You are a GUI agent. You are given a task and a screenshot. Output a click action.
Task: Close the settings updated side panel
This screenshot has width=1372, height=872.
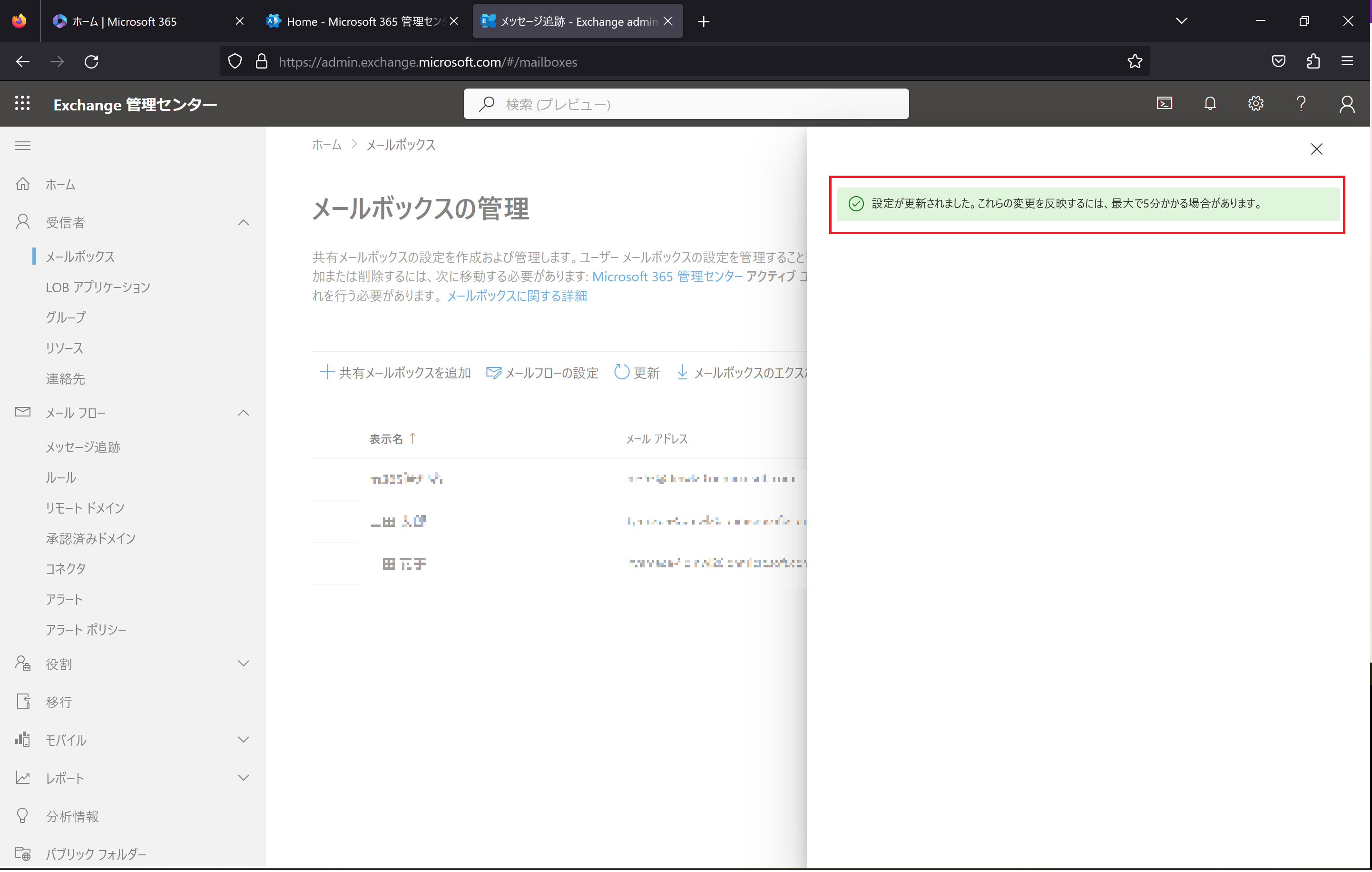(1316, 149)
